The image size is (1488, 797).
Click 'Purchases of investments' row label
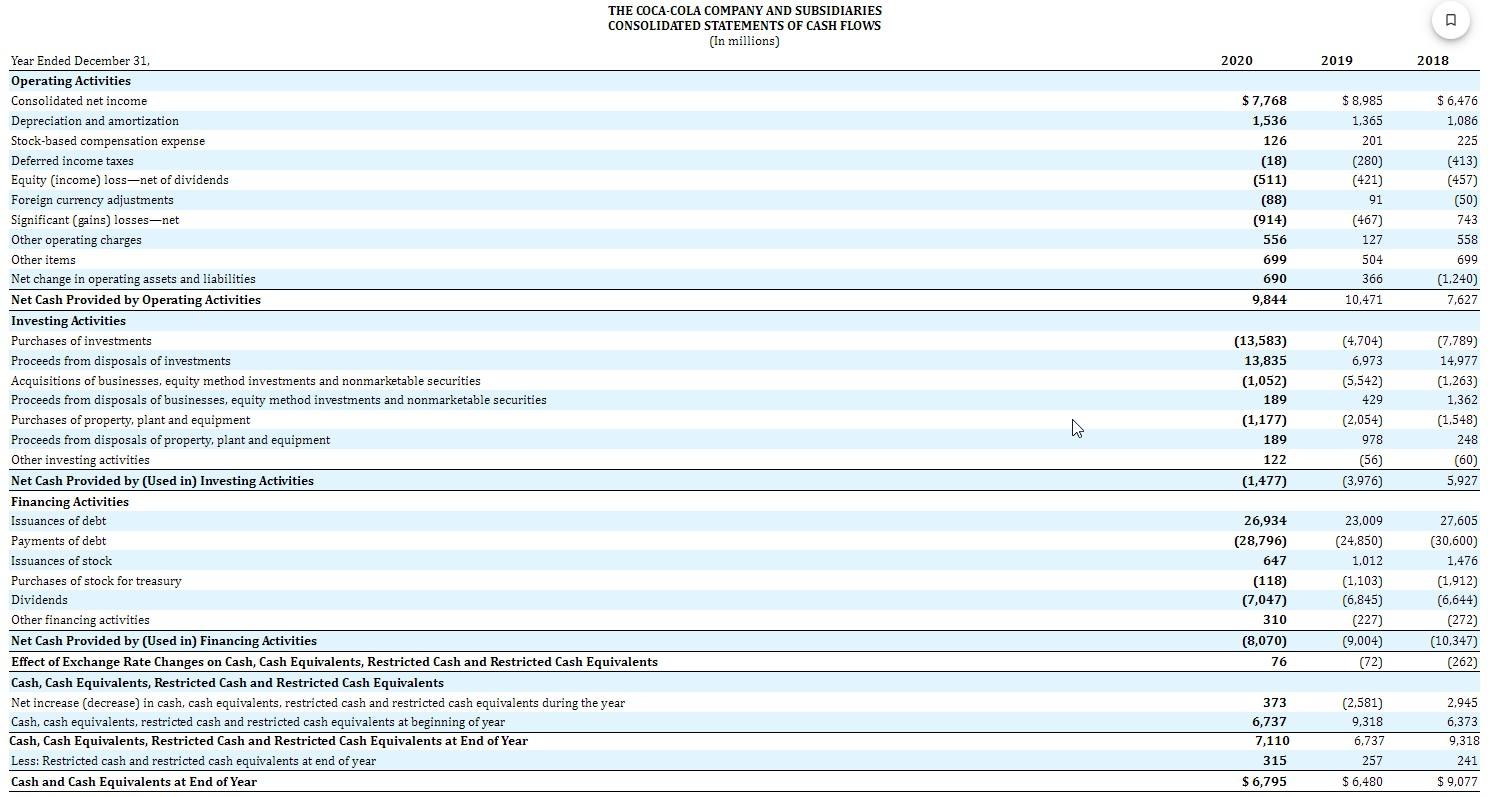pos(82,341)
